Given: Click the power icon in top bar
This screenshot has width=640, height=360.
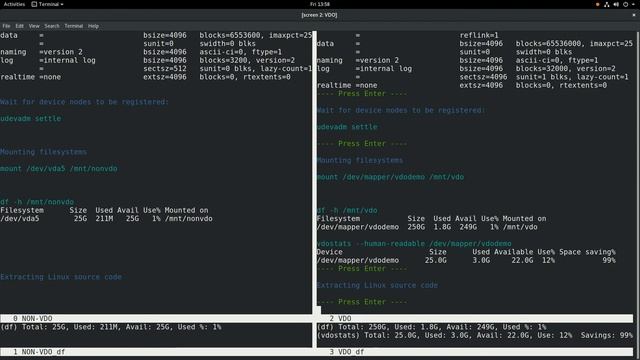Looking at the screenshot, I should [625, 4].
